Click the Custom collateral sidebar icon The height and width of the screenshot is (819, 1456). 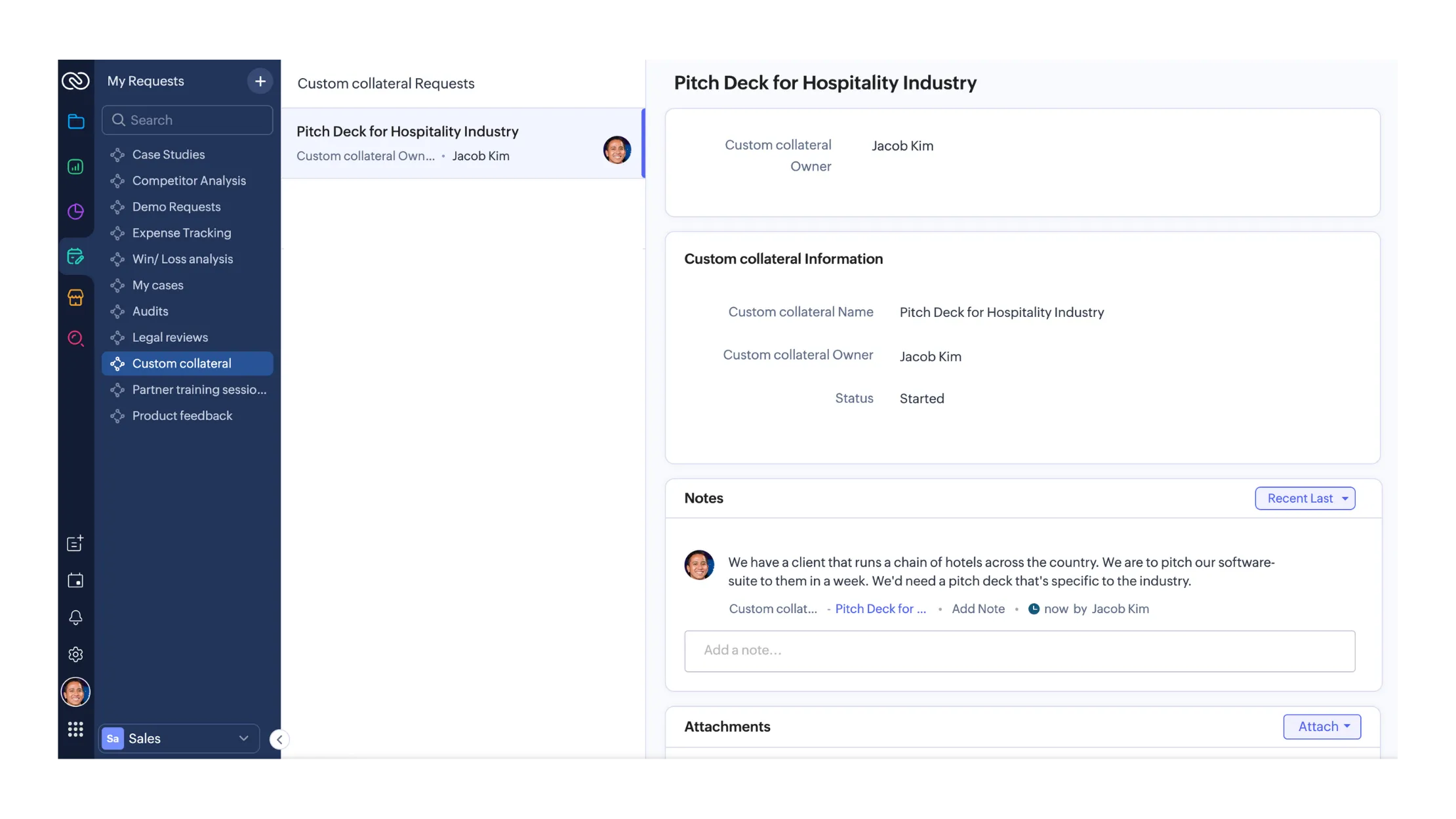pyautogui.click(x=118, y=363)
